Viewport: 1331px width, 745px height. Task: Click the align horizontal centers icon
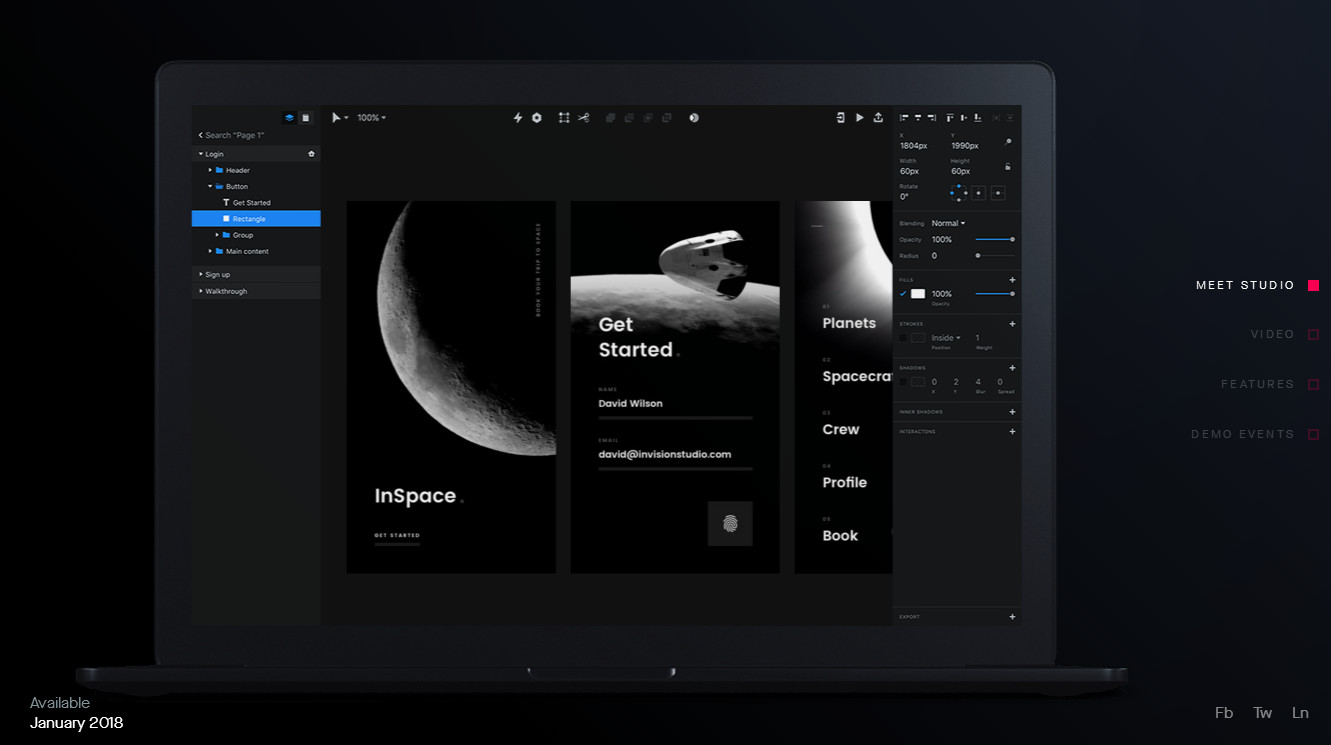(918, 118)
